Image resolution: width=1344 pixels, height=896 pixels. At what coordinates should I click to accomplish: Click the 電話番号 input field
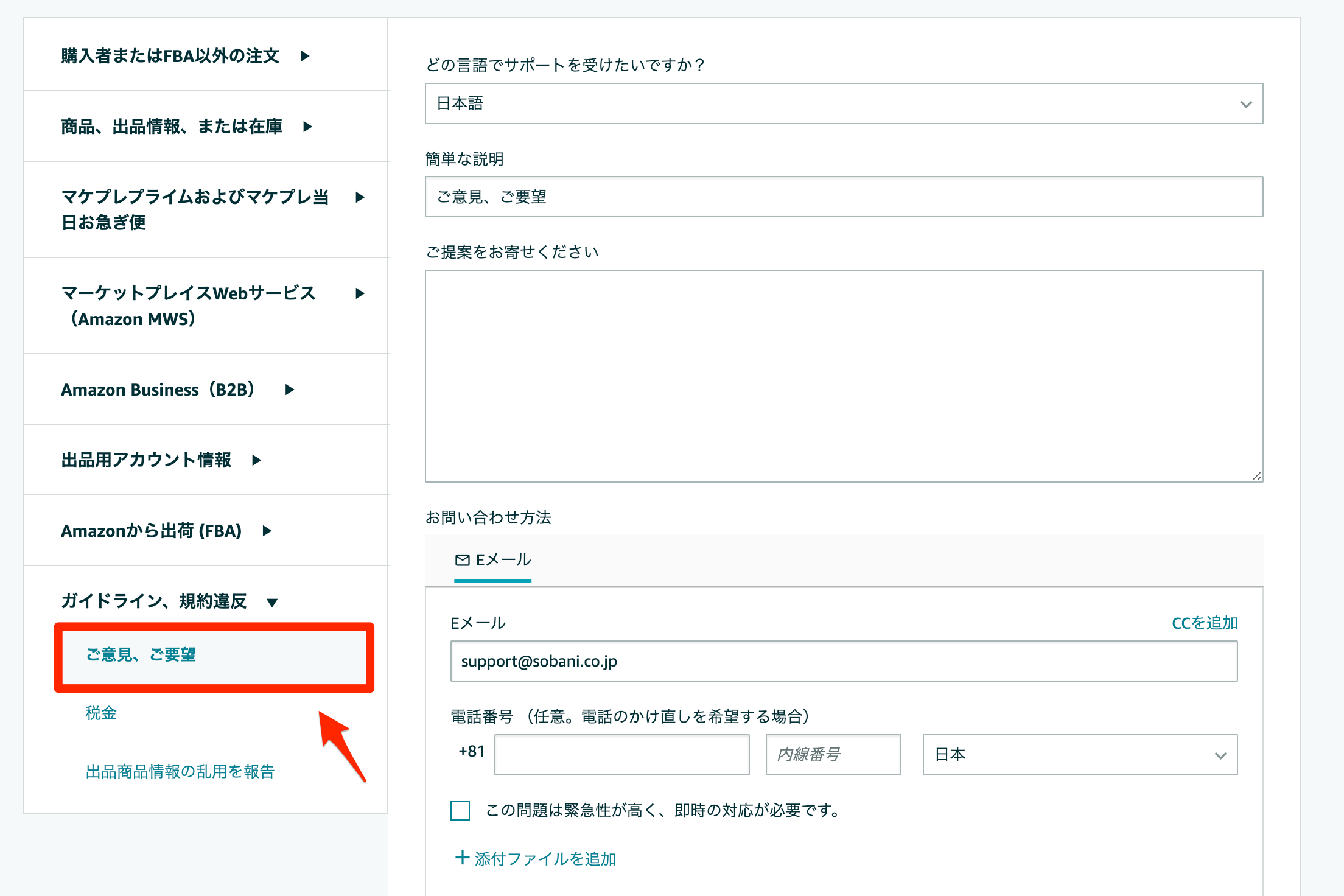(x=621, y=755)
